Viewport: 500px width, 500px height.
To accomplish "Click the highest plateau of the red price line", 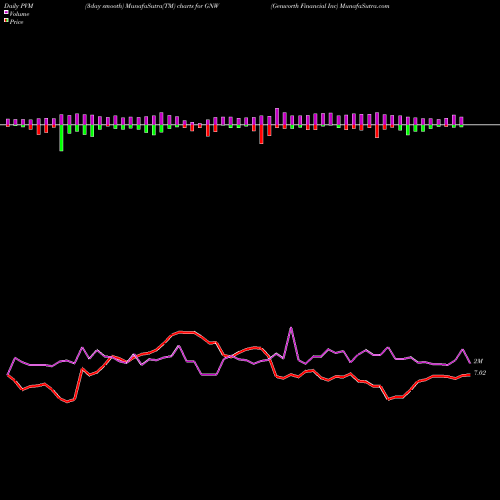I will 187,332.
